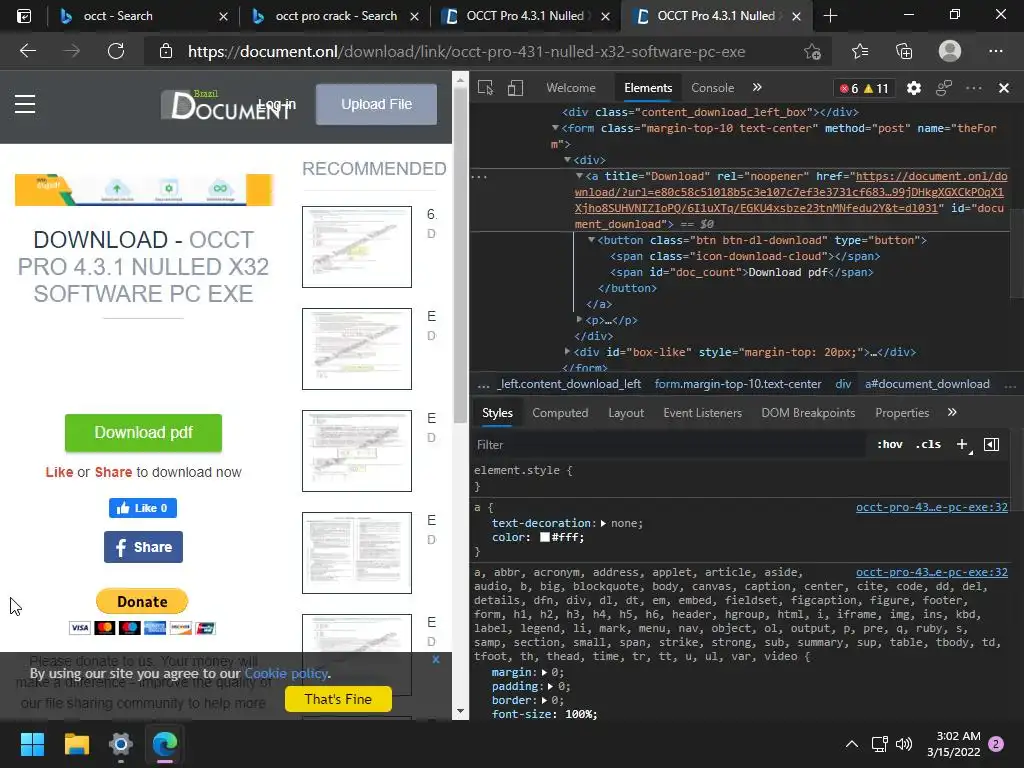Reload the page with the refresh icon
The image size is (1024, 768).
pyautogui.click(x=116, y=51)
